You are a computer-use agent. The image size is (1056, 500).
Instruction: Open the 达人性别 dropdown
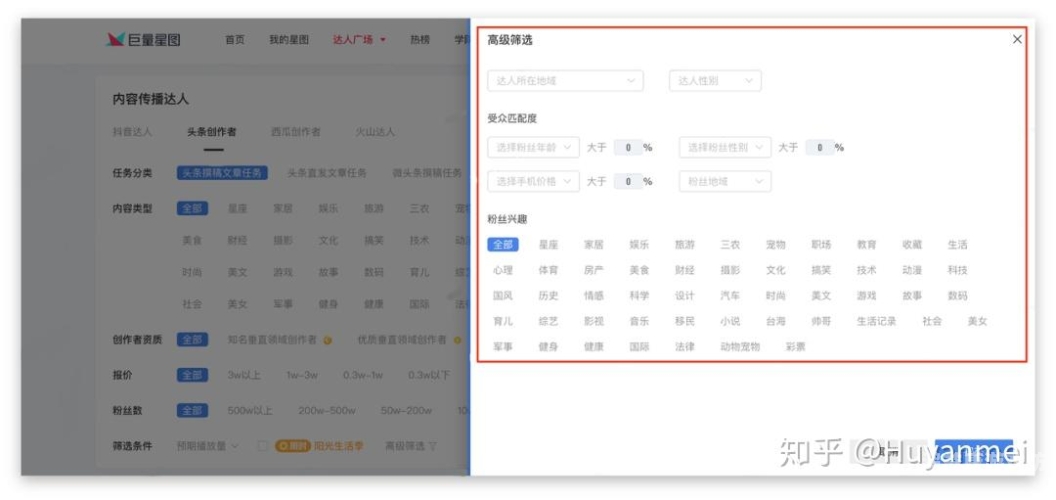[x=715, y=81]
